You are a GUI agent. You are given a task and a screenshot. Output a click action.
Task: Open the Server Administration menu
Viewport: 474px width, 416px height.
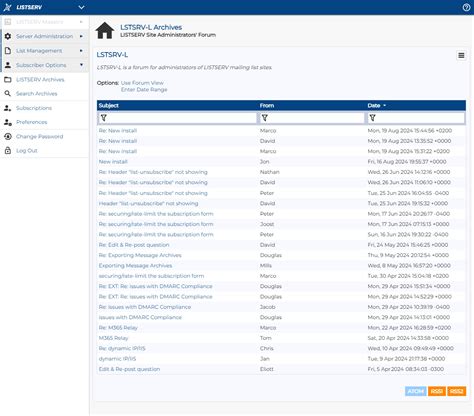pos(45,36)
